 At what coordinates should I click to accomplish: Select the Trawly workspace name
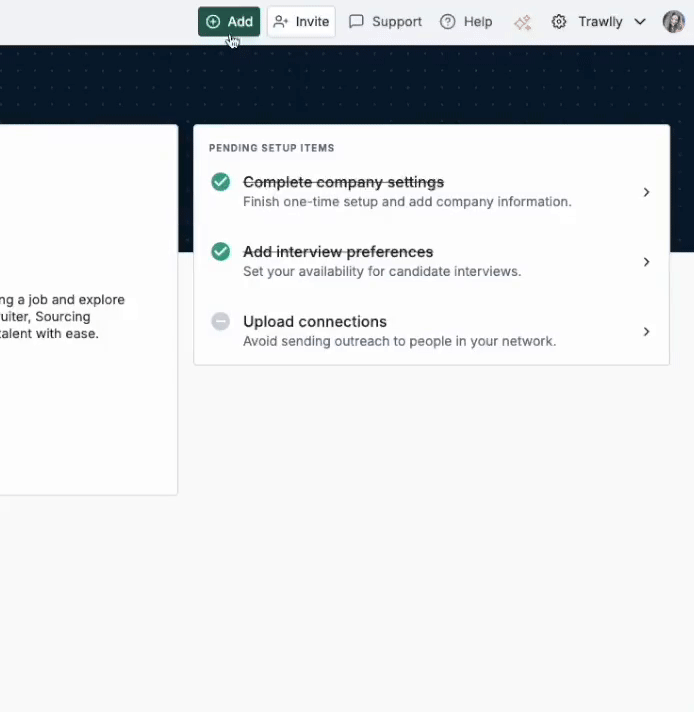point(600,22)
